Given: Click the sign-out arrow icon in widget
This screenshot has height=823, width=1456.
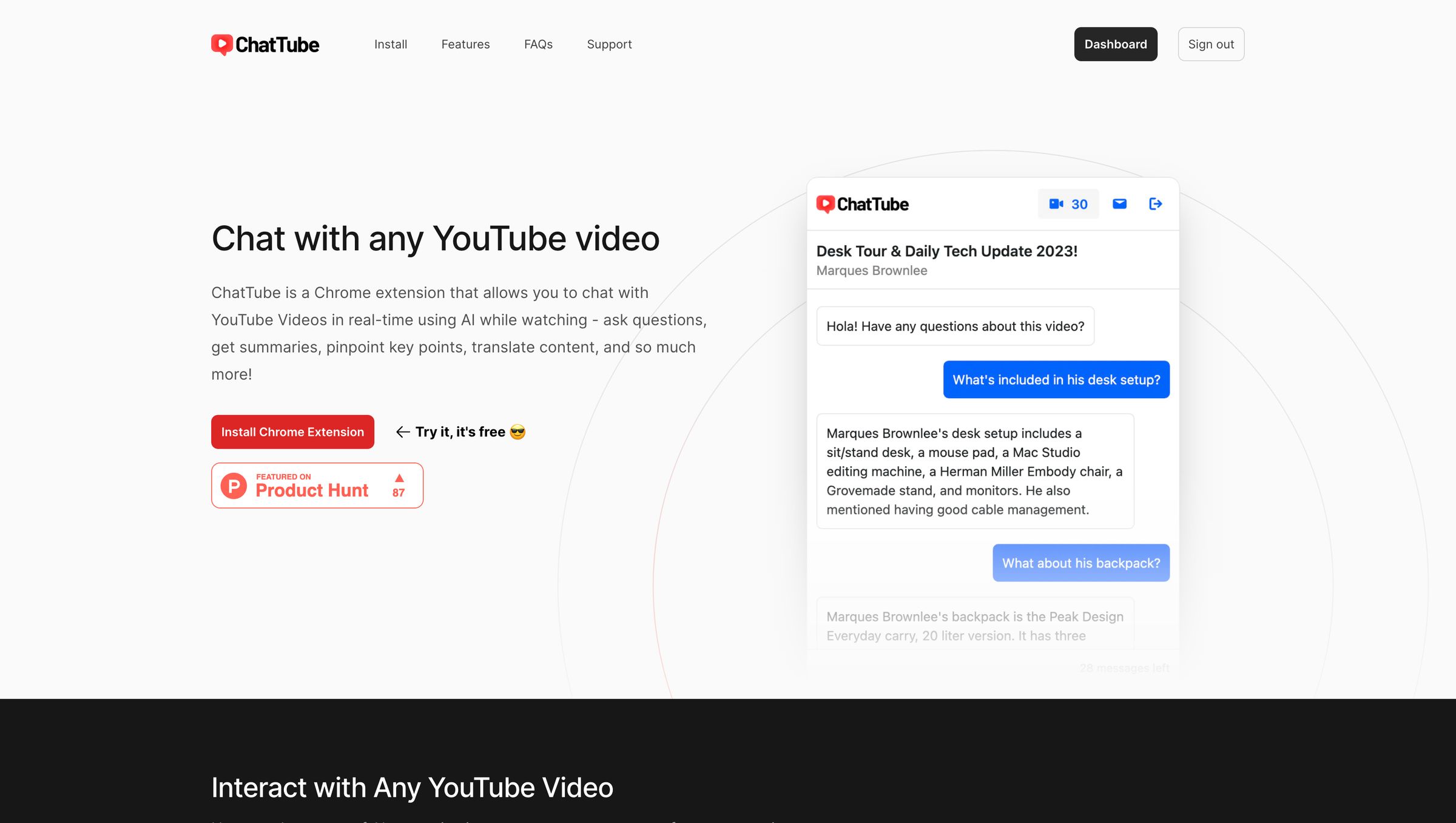Looking at the screenshot, I should 1155,204.
